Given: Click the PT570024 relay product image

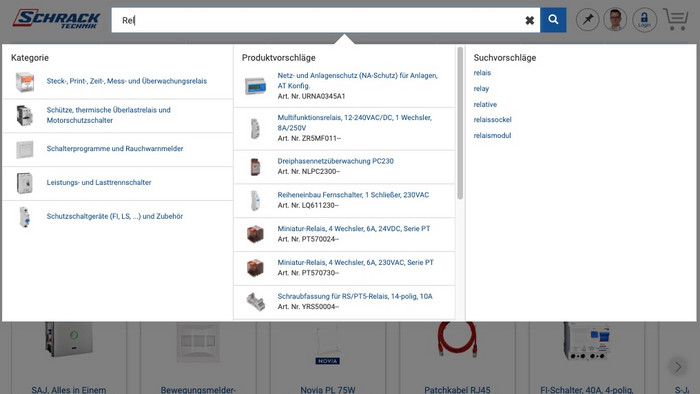Looking at the screenshot, I should 255,234.
